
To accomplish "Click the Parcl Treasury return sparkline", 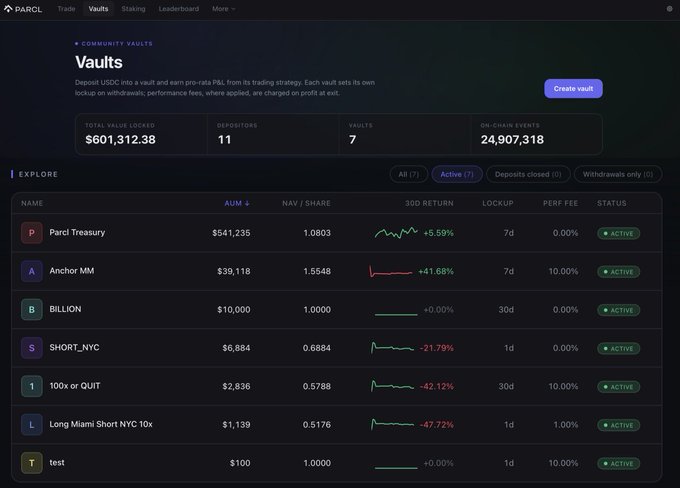I will [x=396, y=233].
